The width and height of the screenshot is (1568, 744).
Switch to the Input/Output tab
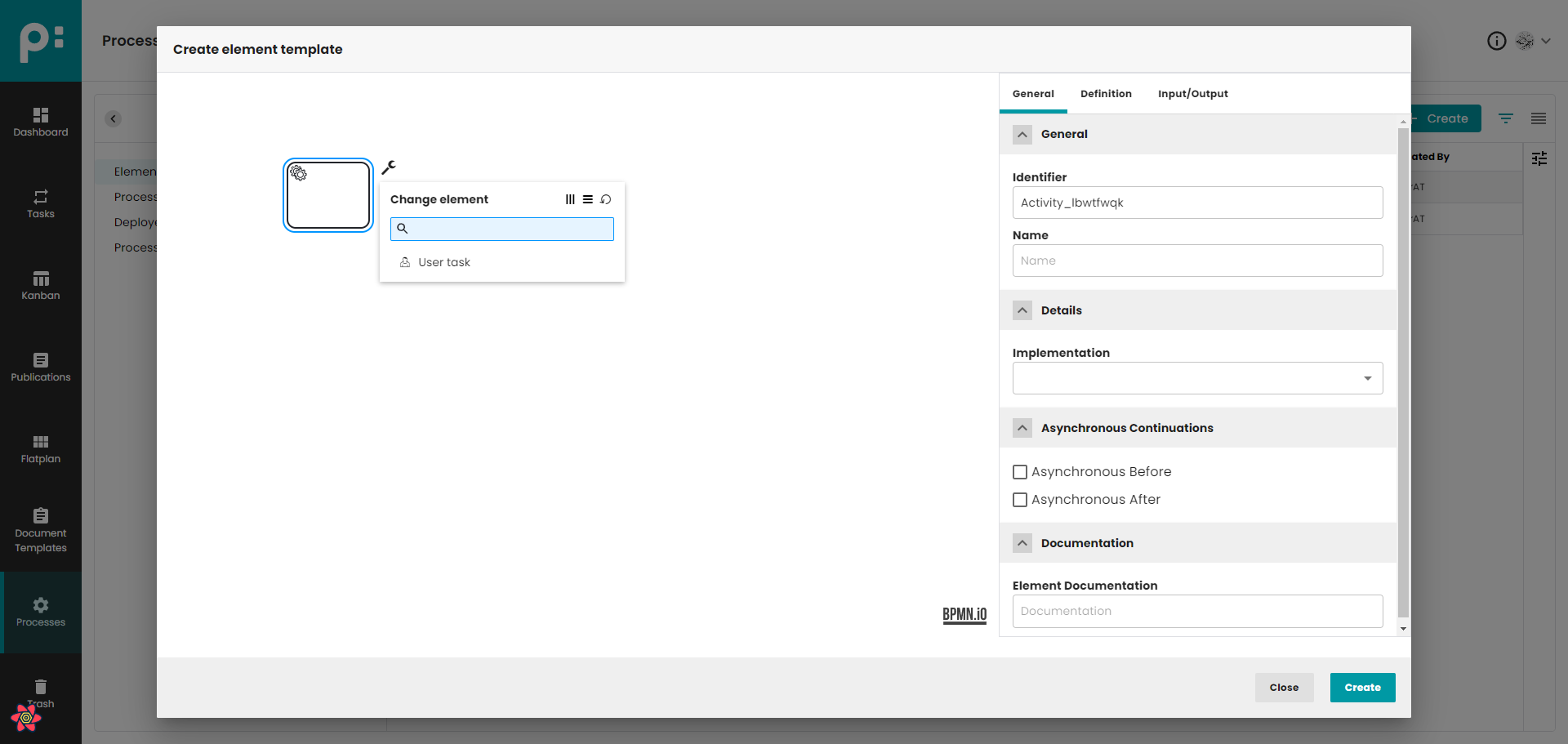pos(1192,94)
